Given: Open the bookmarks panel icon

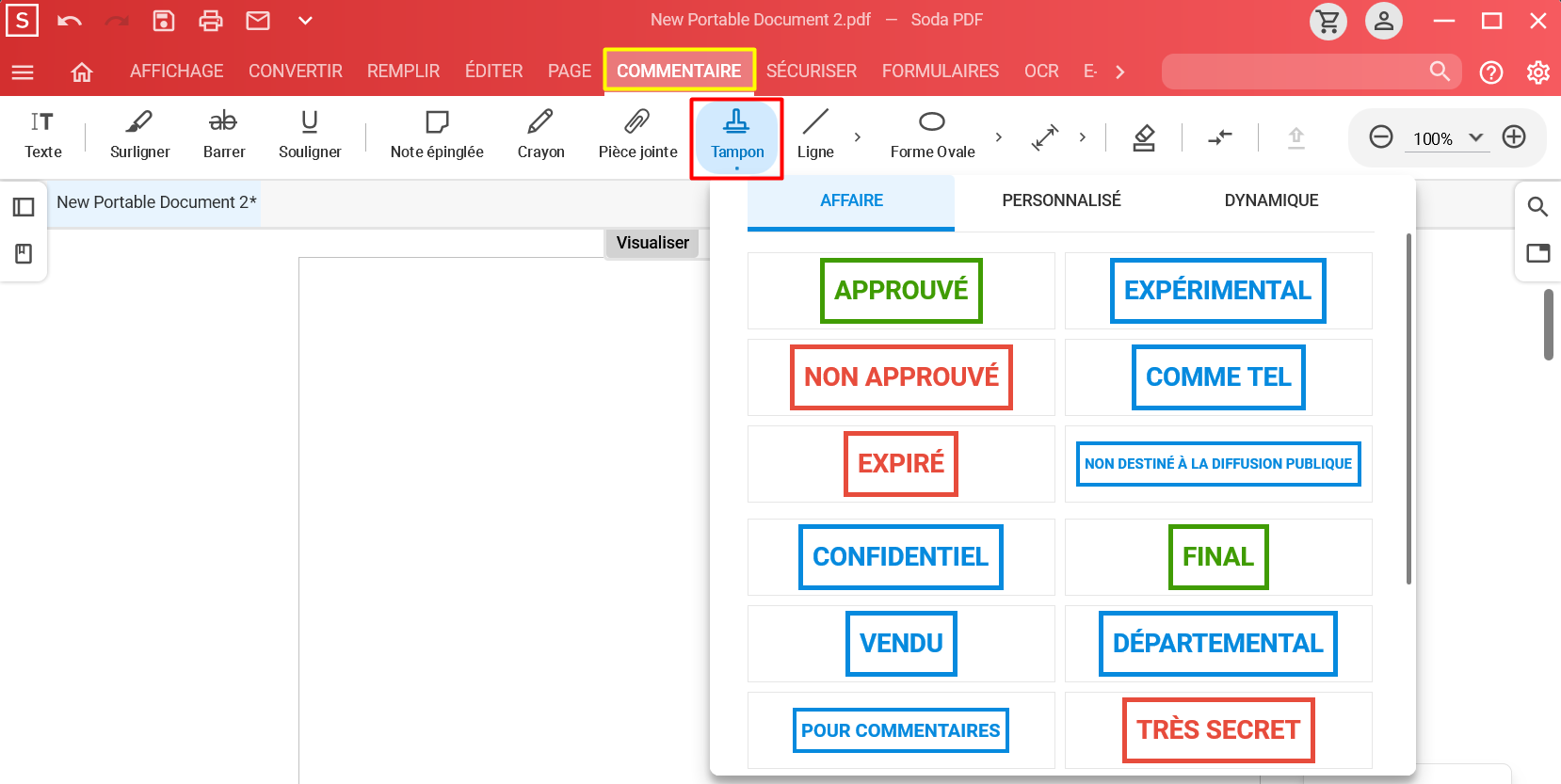Looking at the screenshot, I should tap(24, 254).
